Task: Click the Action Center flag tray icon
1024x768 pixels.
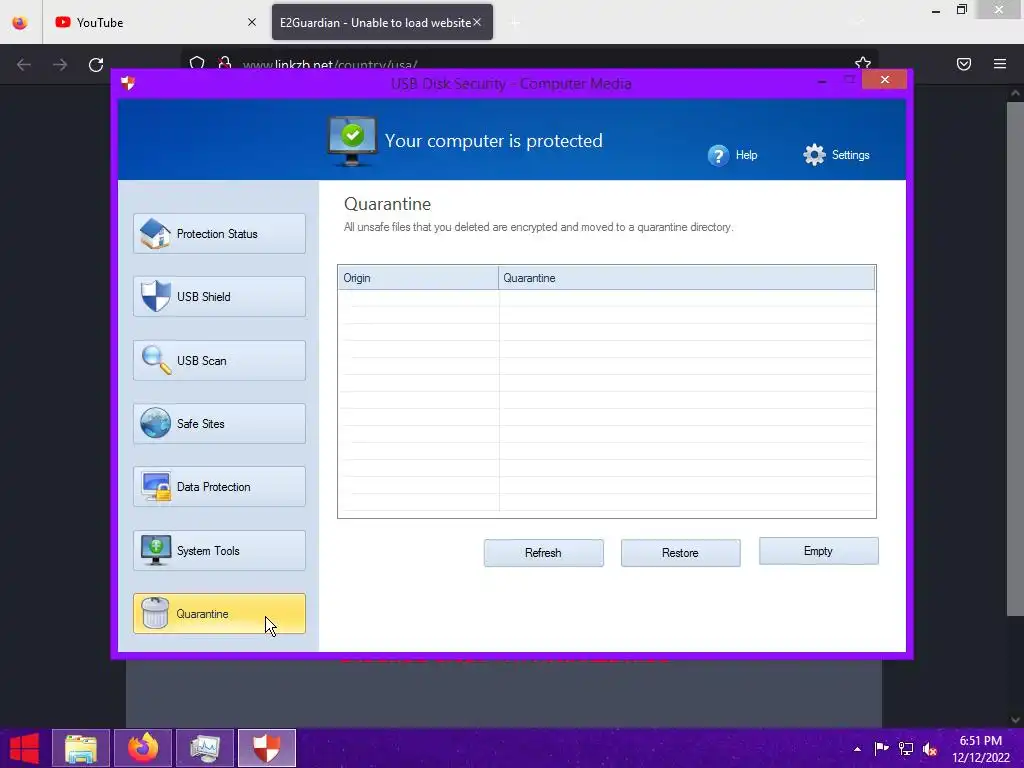Action: tap(881, 749)
